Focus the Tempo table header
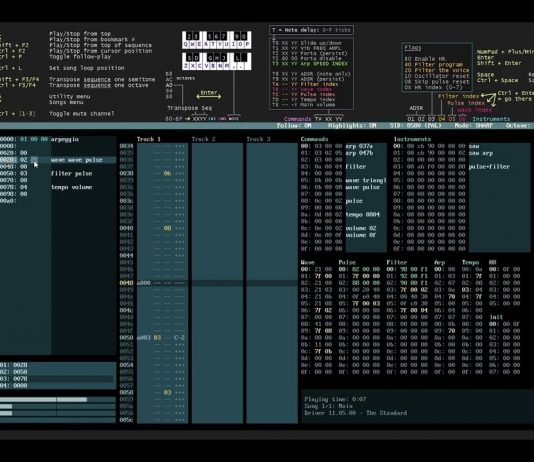This screenshot has height=462, width=534. (x=470, y=262)
